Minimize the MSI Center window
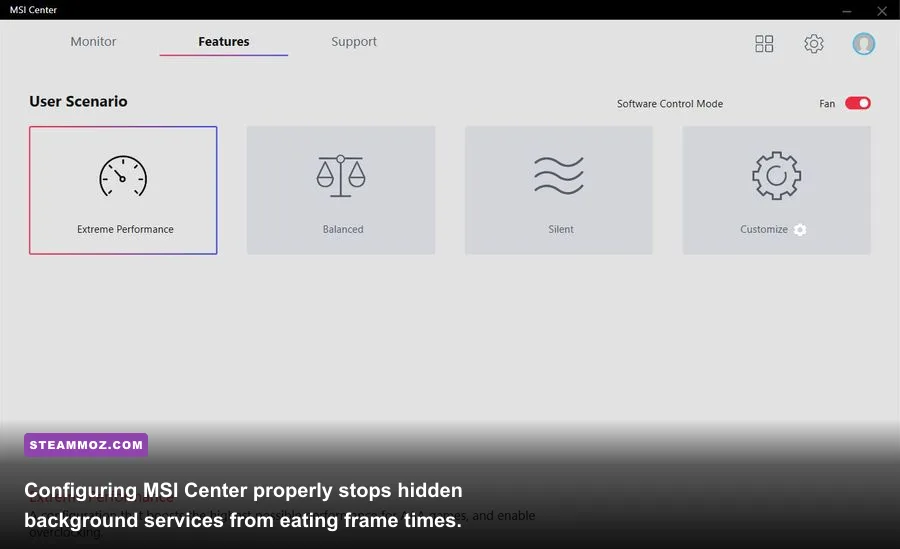Screen dimensions: 900x549 (847, 11)
